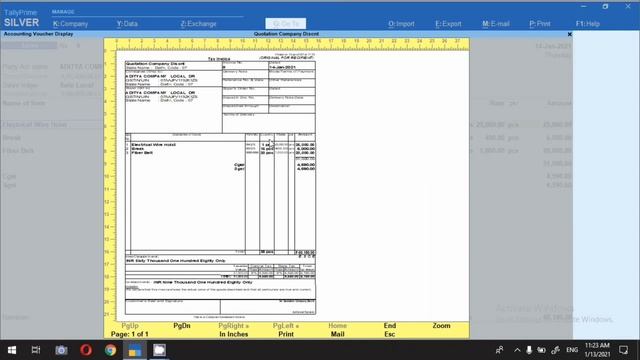Open People icon in system tray
Viewport: 640px width, 360px height.
[499, 350]
